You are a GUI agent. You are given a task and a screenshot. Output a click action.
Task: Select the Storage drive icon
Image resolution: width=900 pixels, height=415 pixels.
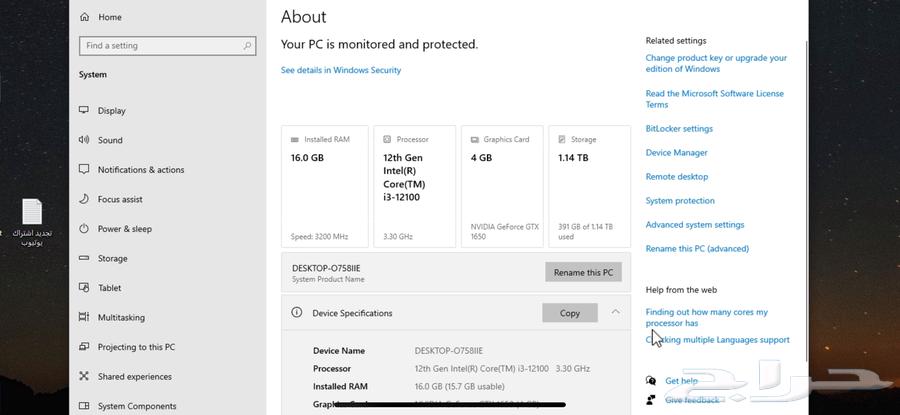[84, 258]
